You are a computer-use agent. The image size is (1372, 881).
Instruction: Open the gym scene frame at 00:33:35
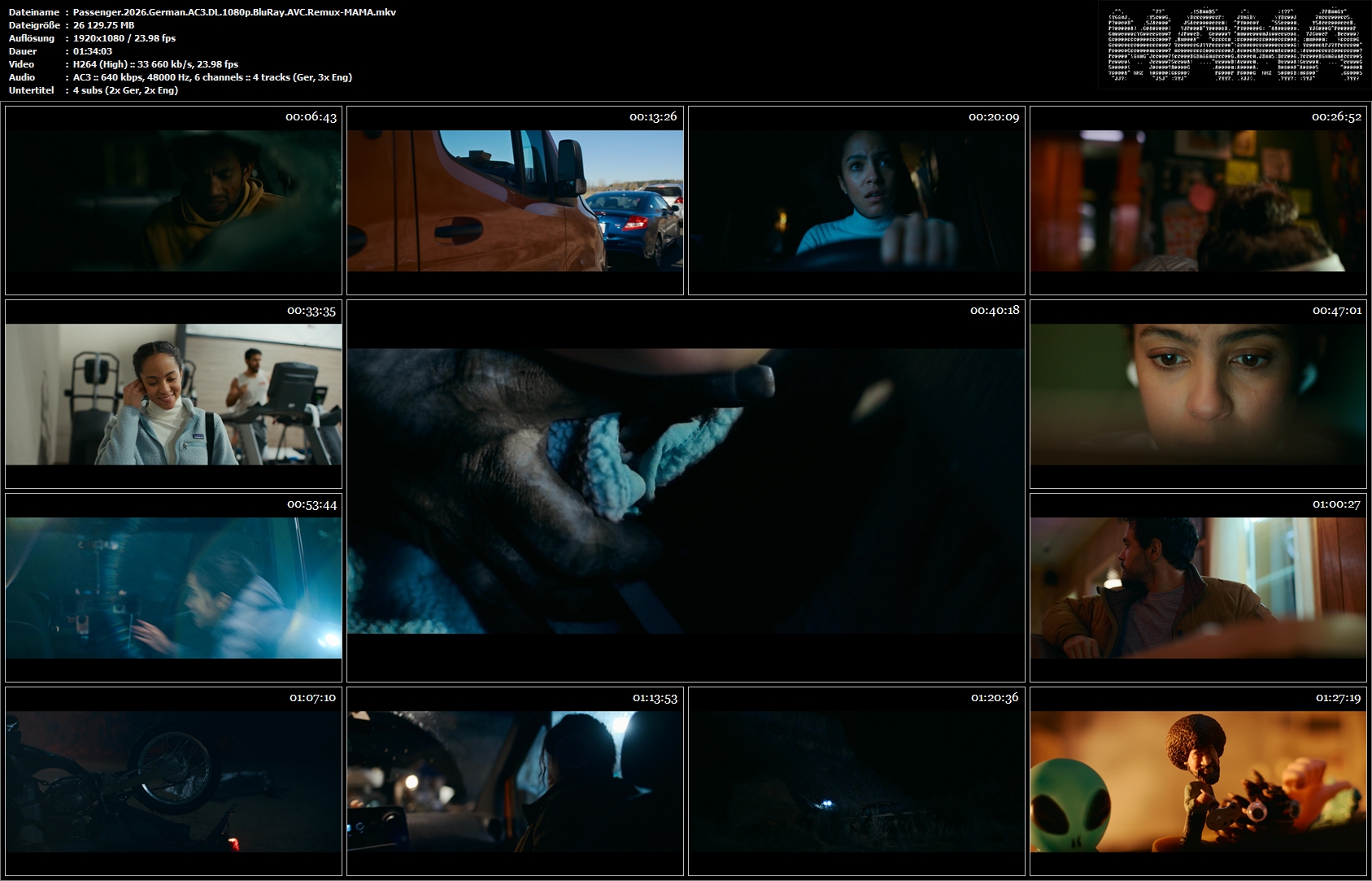[173, 394]
